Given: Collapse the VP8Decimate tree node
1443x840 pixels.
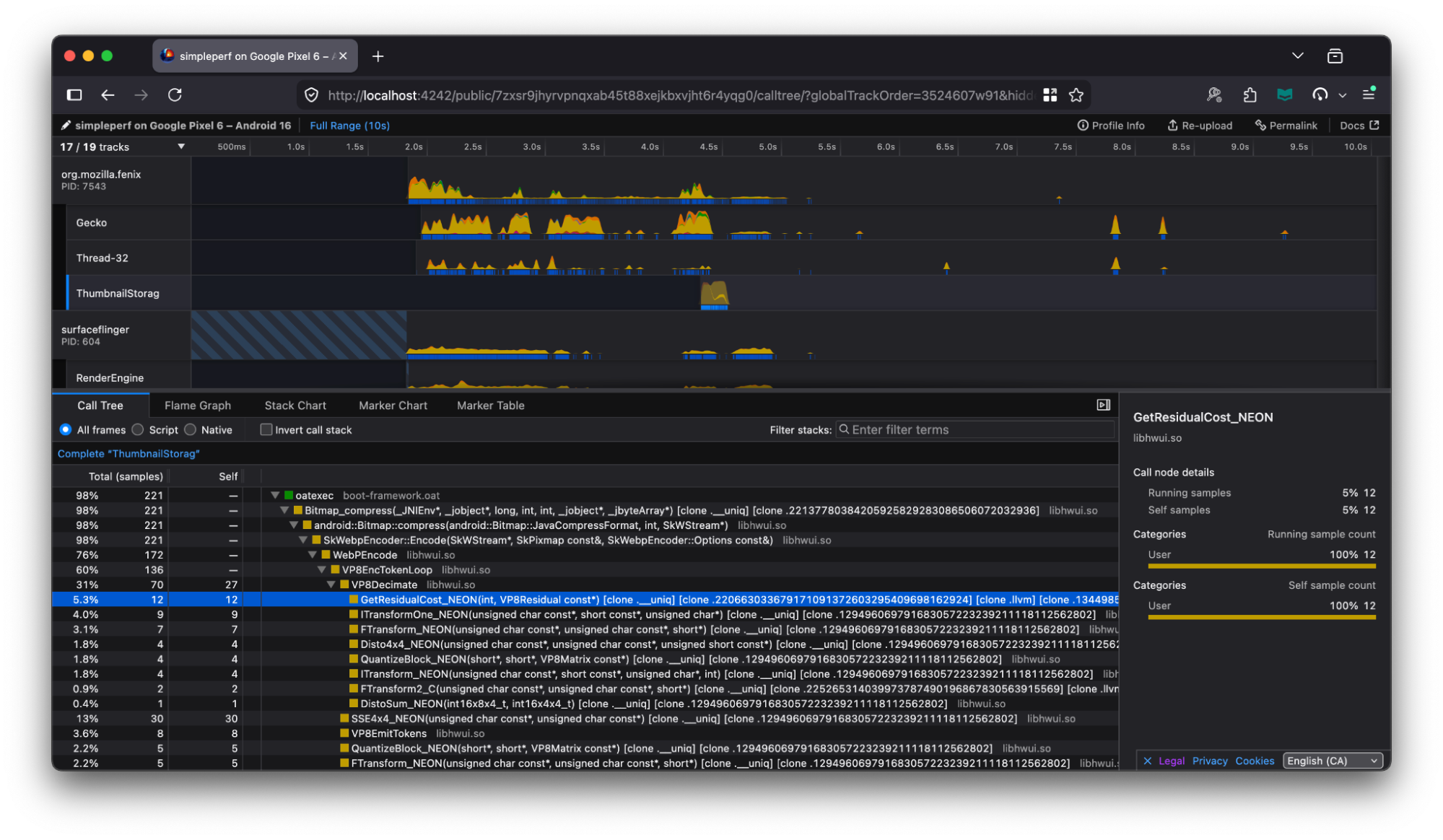Looking at the screenshot, I should tap(331, 585).
